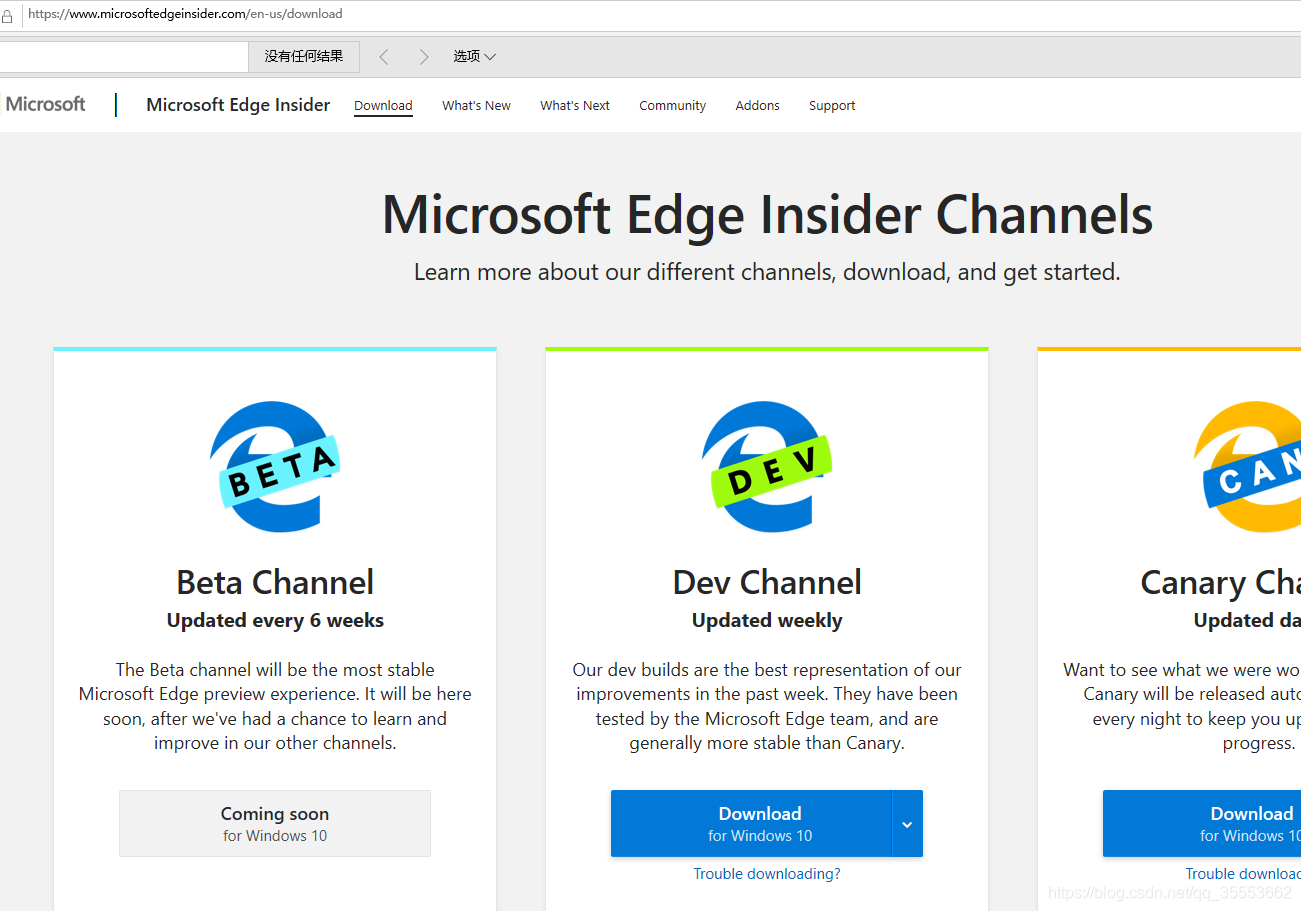Open Microsoft Edge Insider home link
Image resolution: width=1301 pixels, height=911 pixels.
(238, 105)
